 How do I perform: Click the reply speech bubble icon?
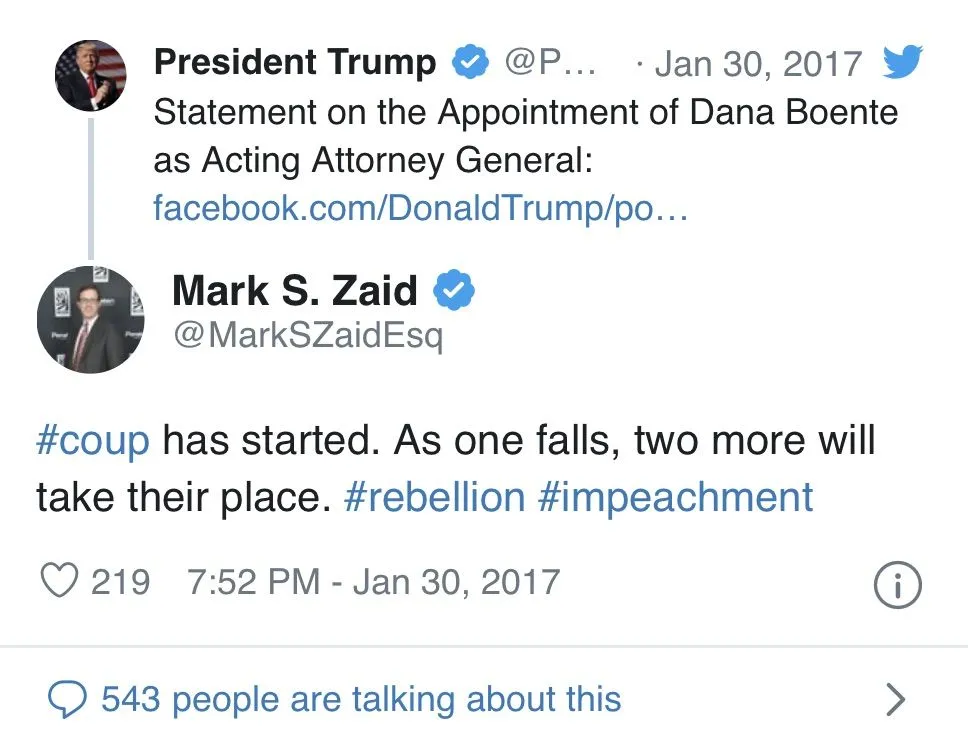(68, 699)
